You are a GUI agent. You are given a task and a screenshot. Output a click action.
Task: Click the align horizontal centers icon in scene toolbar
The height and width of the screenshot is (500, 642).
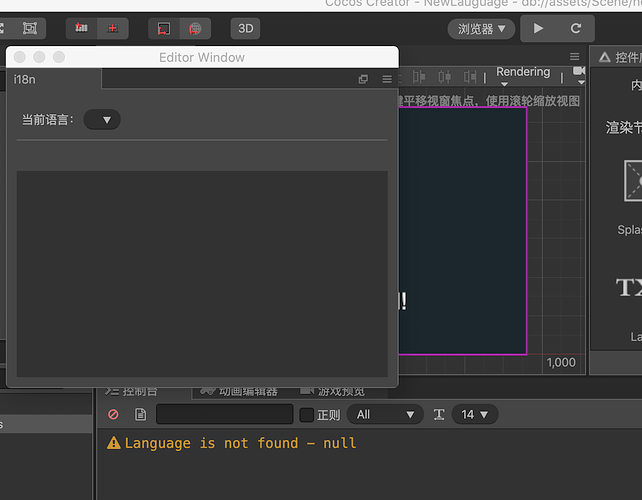coord(445,77)
